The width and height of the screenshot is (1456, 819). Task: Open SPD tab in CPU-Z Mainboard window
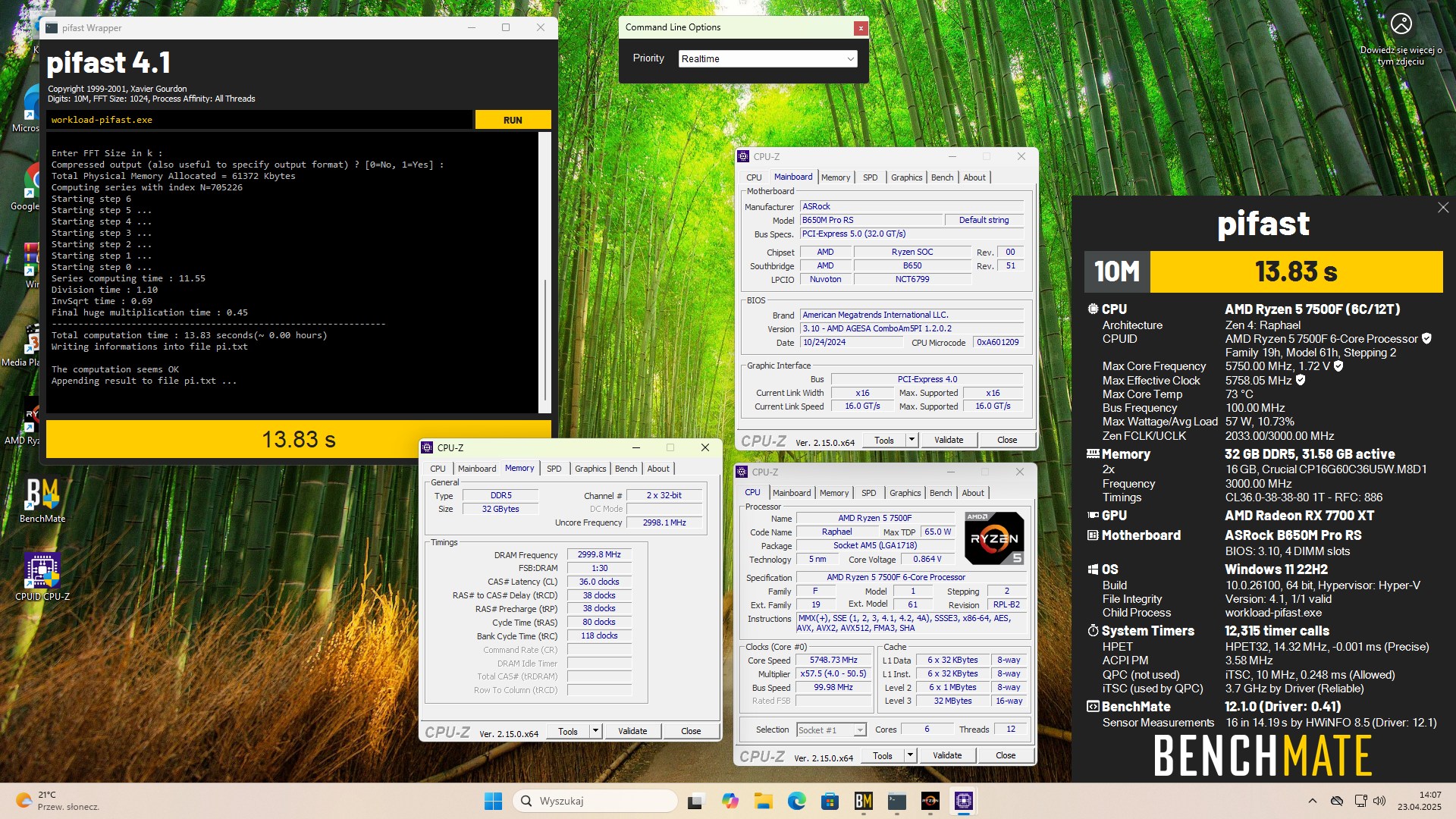871,177
